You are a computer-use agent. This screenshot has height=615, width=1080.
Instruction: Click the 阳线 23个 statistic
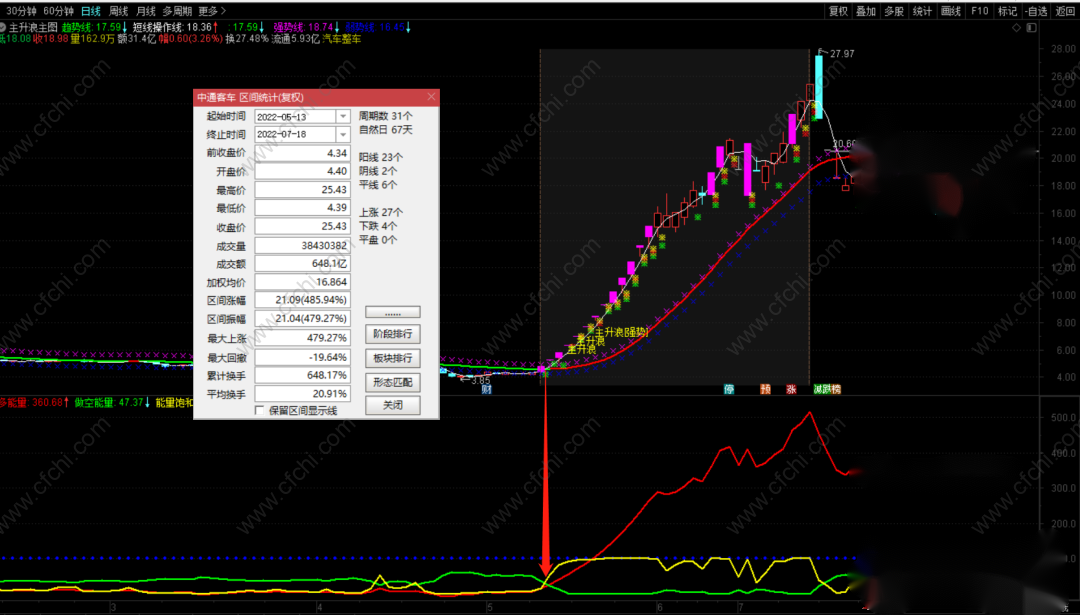pos(381,157)
